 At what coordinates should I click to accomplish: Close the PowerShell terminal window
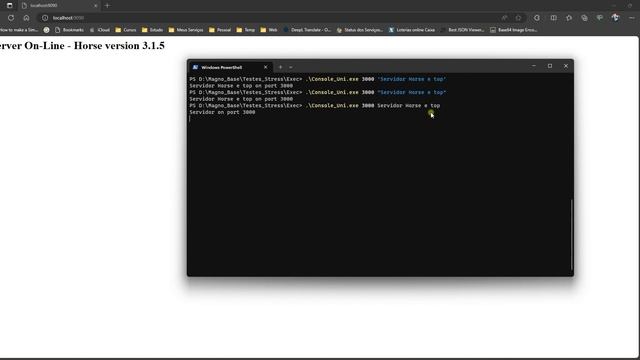click(566, 66)
